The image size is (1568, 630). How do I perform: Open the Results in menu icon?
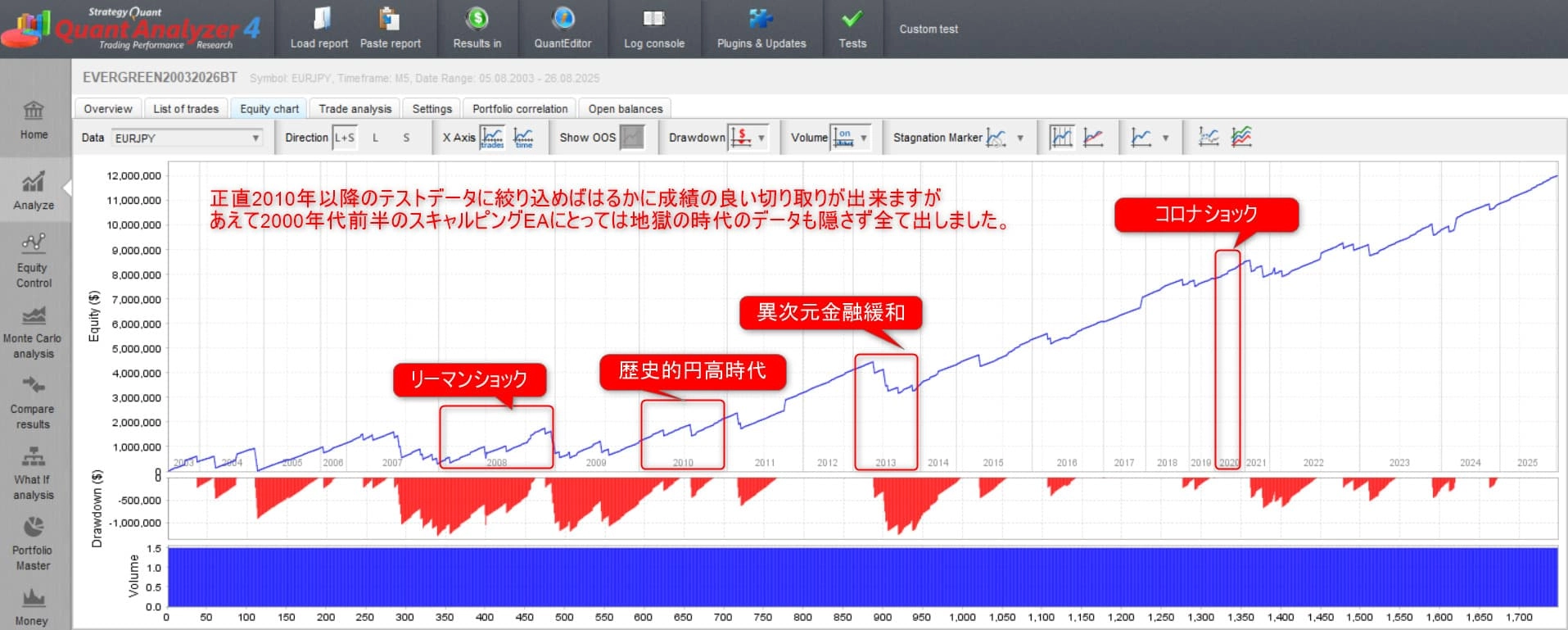pyautogui.click(x=477, y=18)
